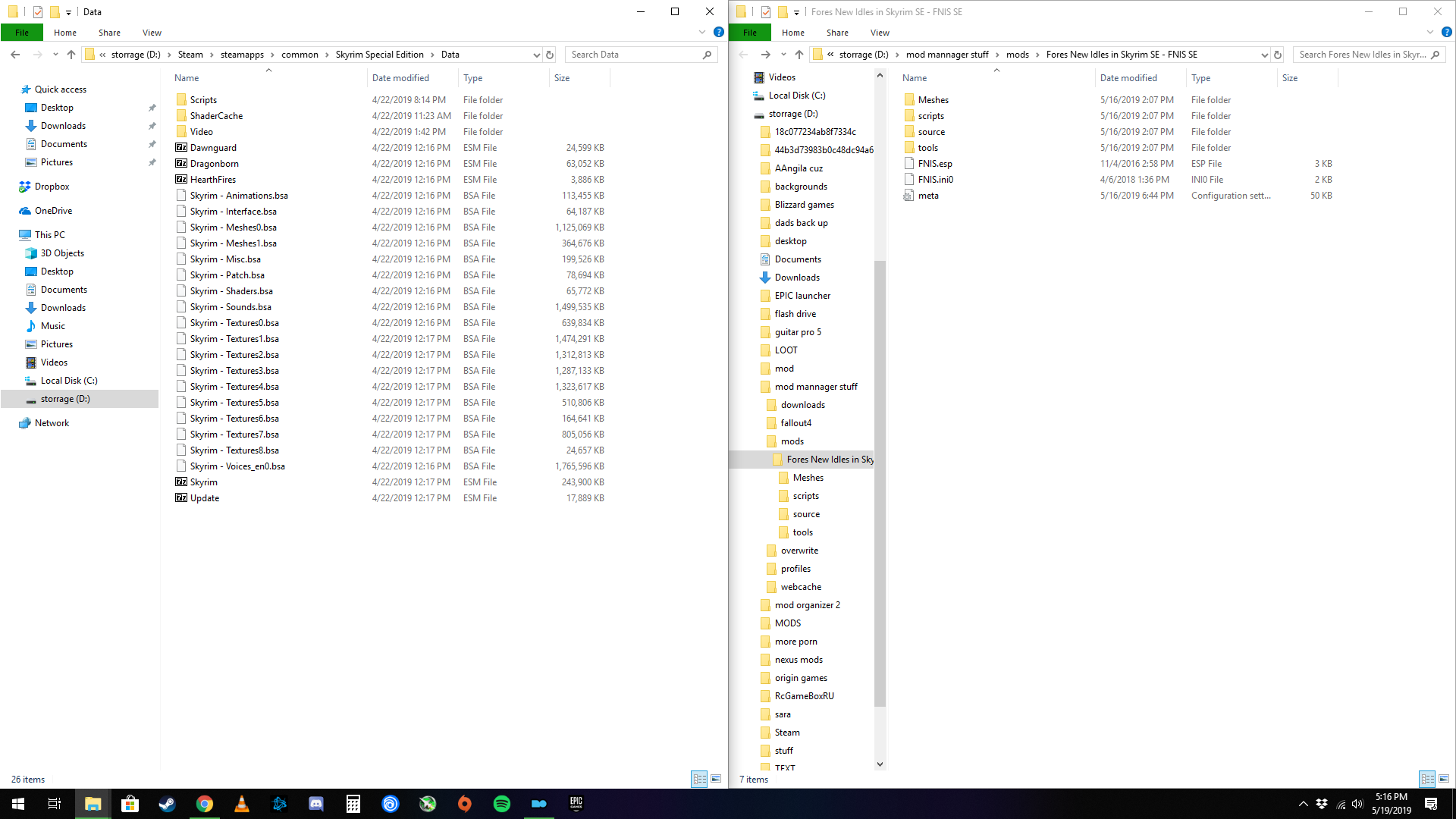Sort Data files by Date modified column
The width and height of the screenshot is (1456, 819).
(x=413, y=78)
